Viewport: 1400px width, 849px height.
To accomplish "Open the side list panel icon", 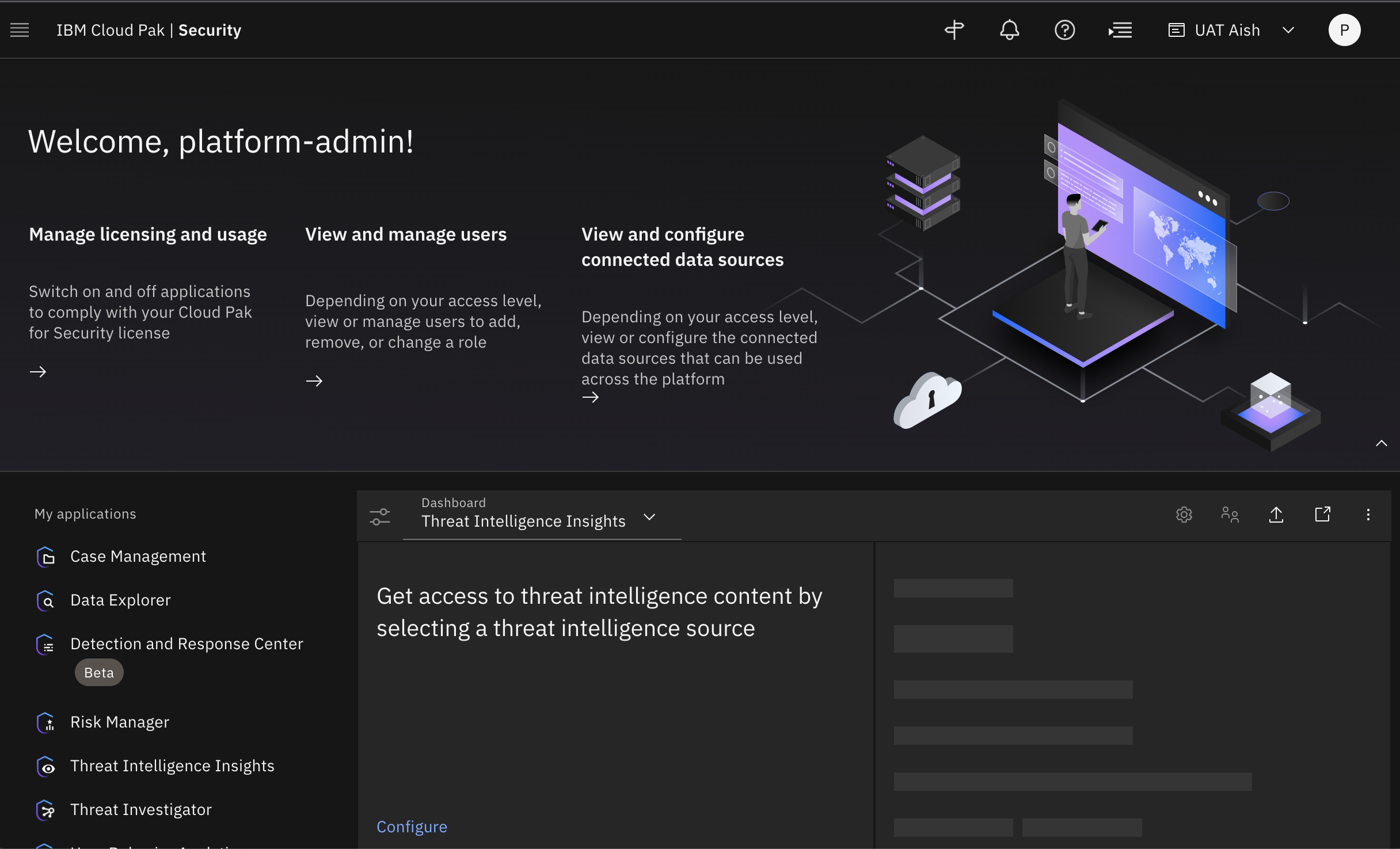I will [1120, 30].
